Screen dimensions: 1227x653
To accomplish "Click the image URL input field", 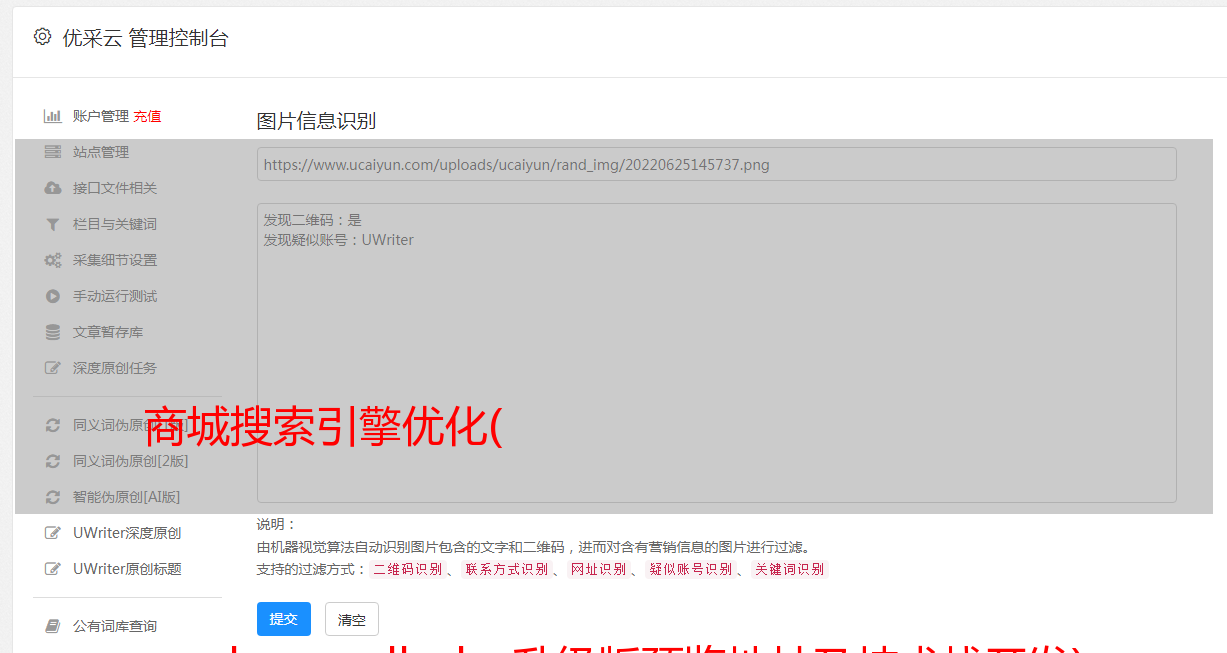I will tap(716, 164).
